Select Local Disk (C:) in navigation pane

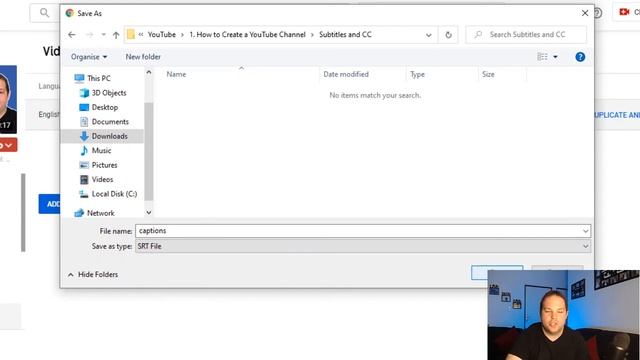(114, 194)
